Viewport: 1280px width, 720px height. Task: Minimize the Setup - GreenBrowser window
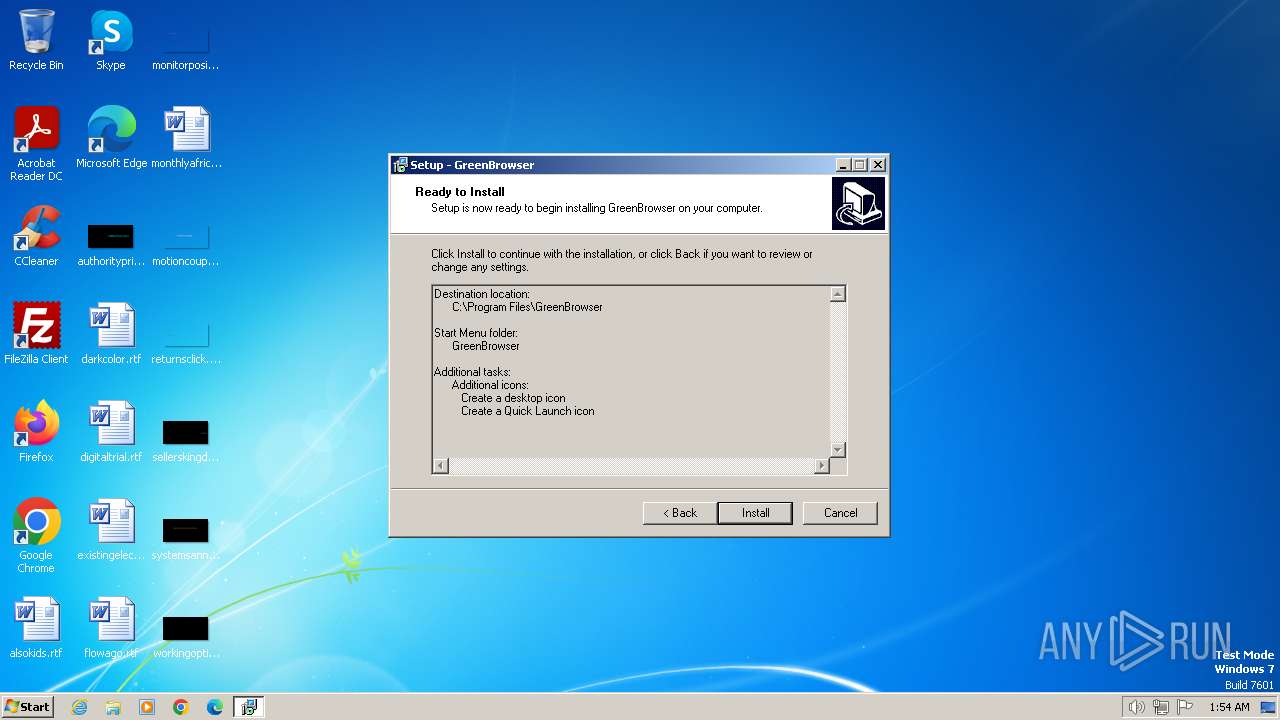point(843,165)
